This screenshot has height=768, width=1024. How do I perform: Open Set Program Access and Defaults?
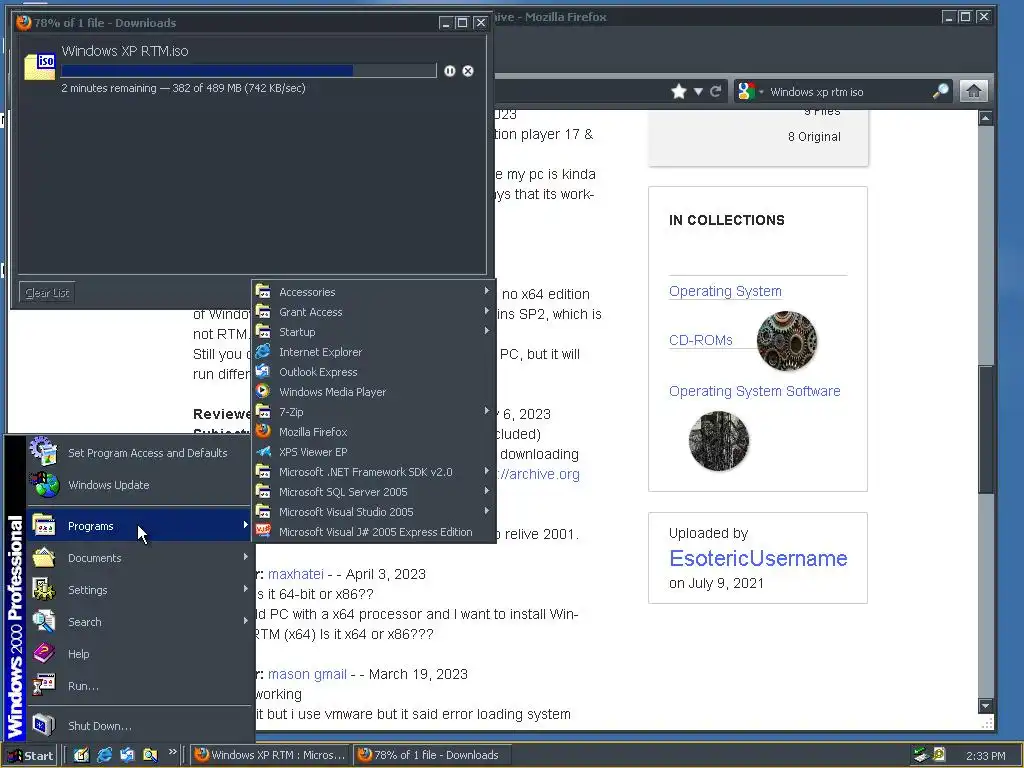139,453
